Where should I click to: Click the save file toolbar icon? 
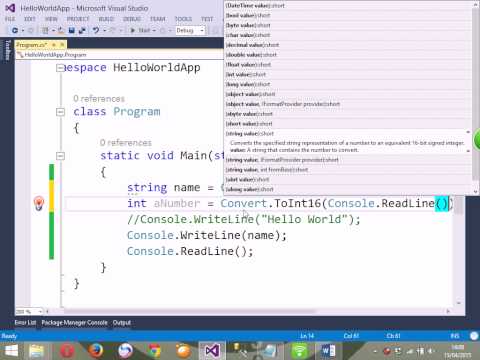(x=71, y=30)
